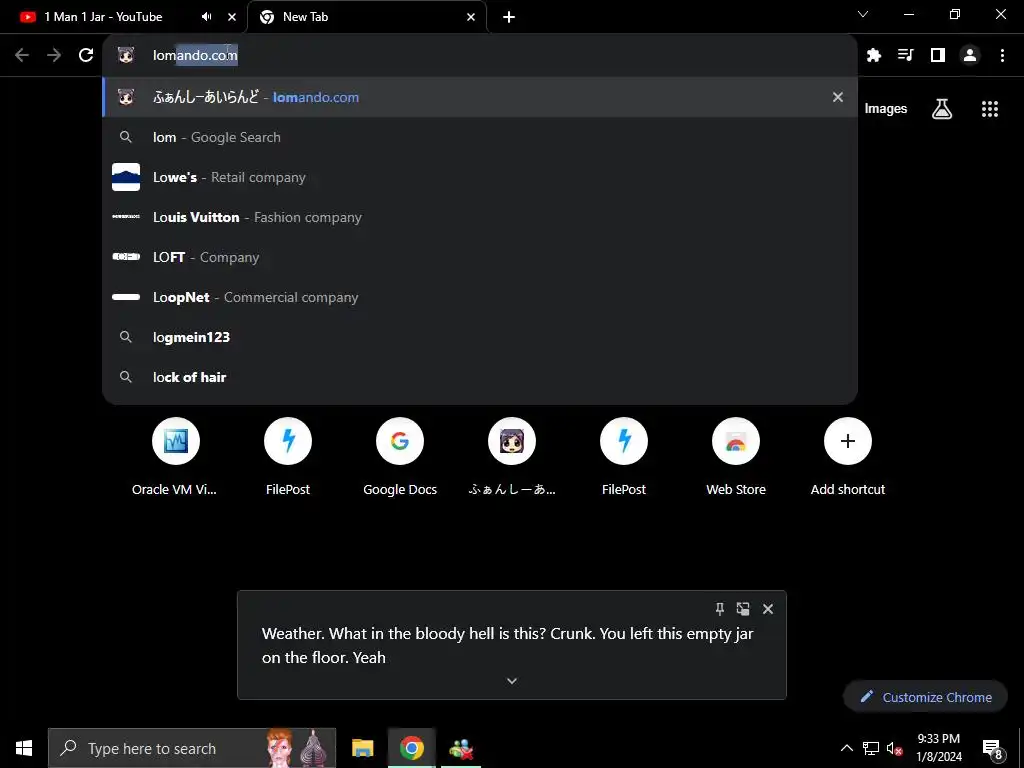Click the Add shortcut button

(848, 457)
